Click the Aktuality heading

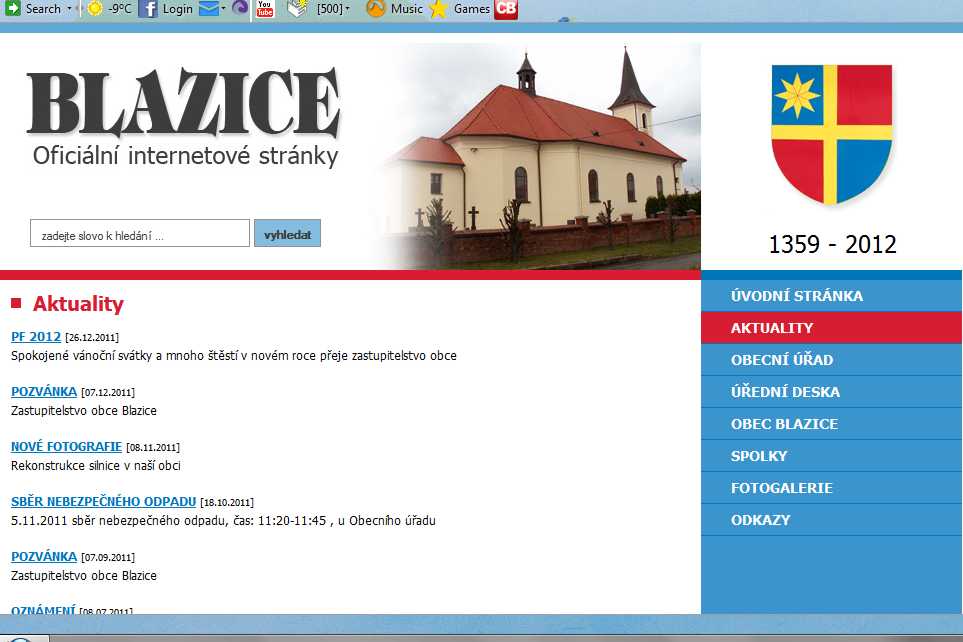pyautogui.click(x=78, y=303)
